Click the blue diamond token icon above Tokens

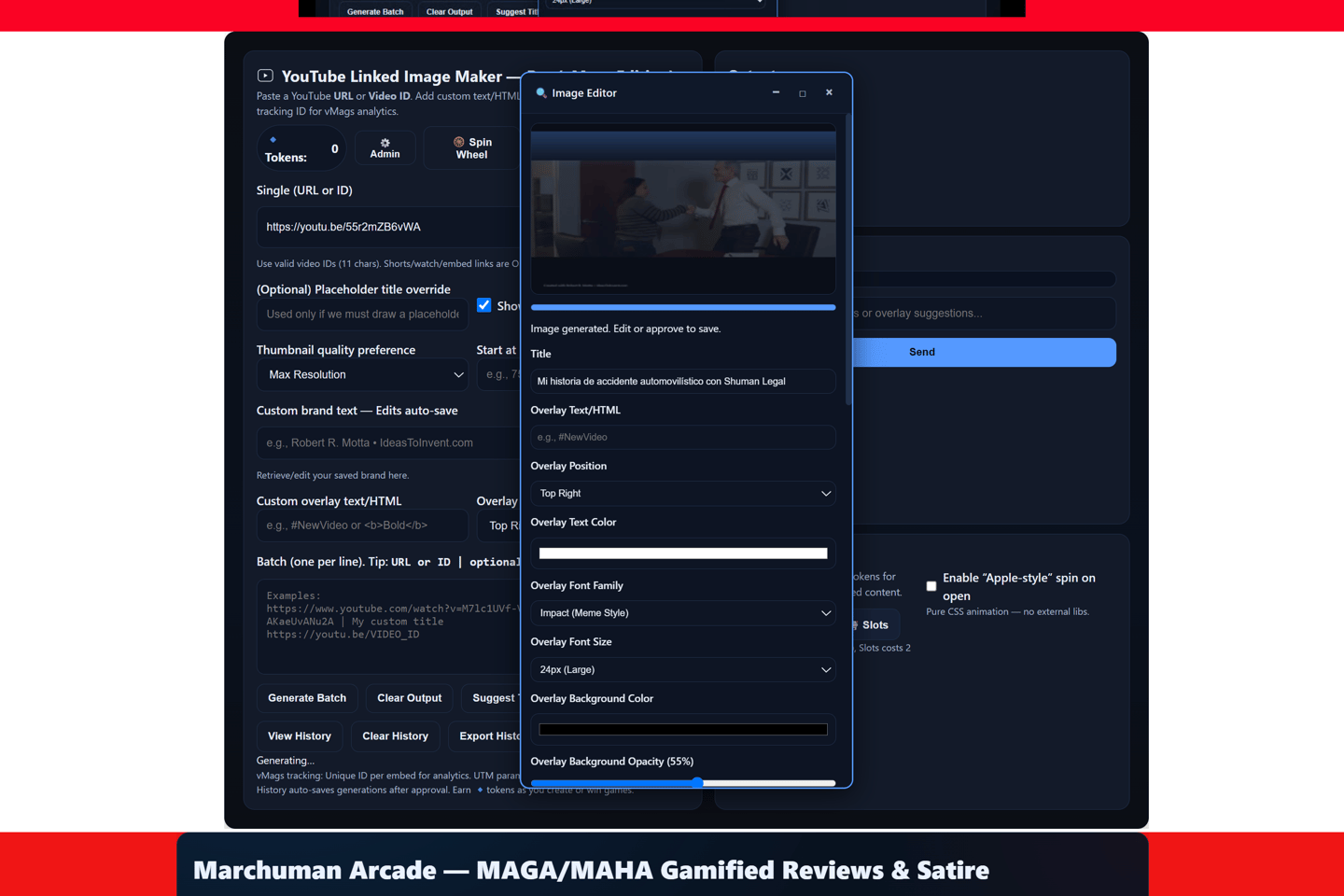pyautogui.click(x=273, y=140)
